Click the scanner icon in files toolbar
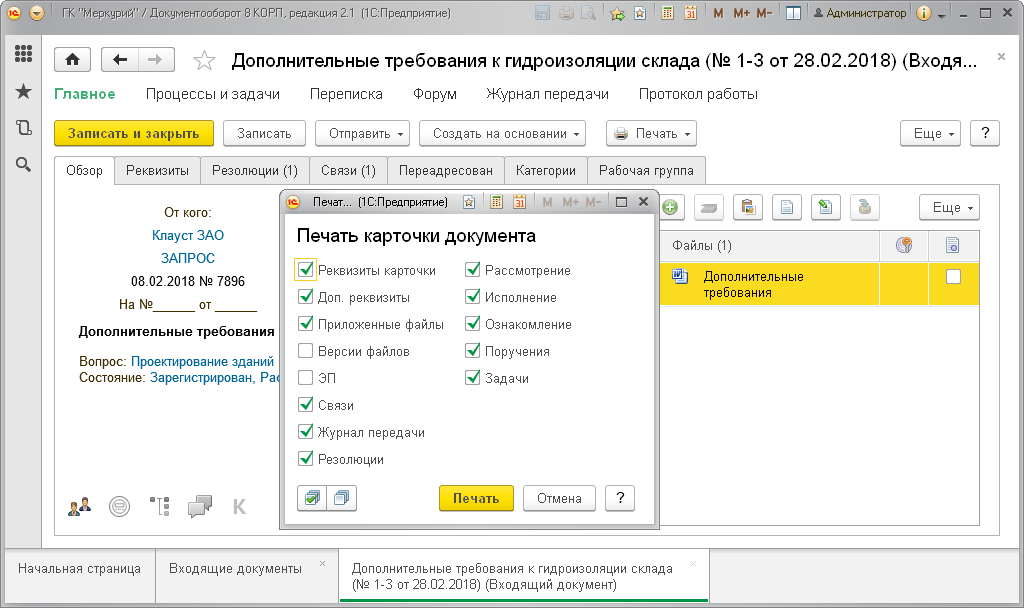 709,208
